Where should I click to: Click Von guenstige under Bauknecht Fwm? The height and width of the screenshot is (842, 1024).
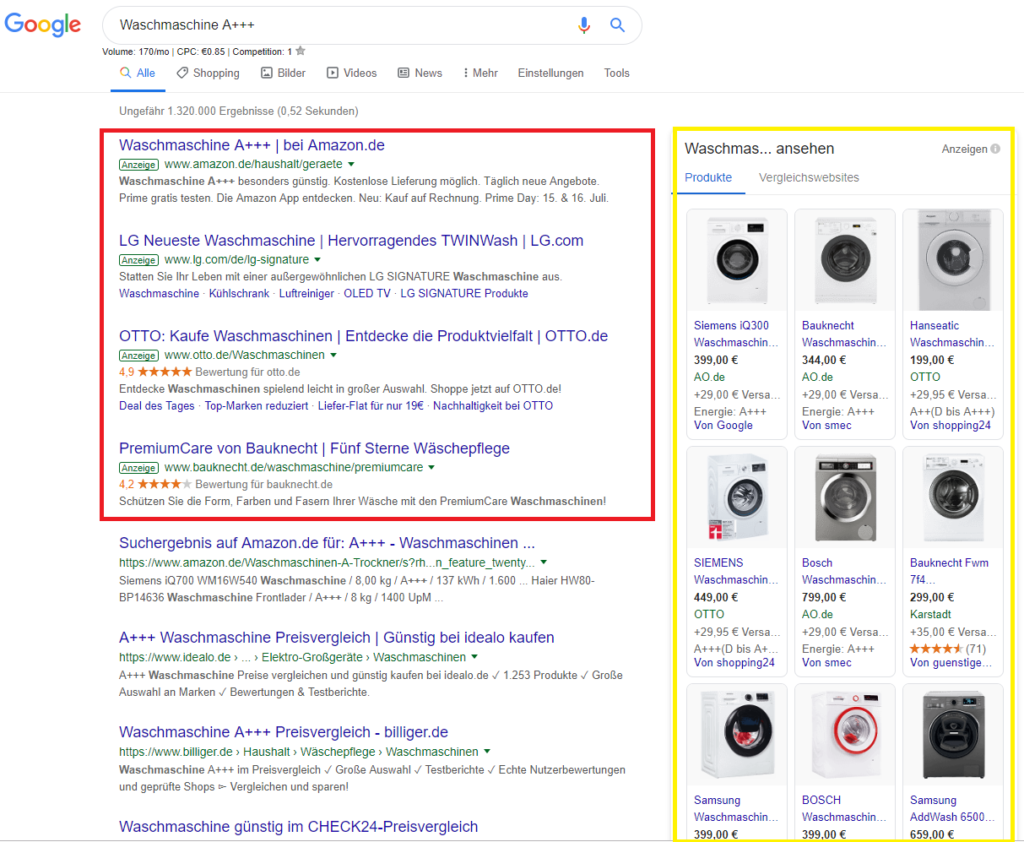[951, 663]
